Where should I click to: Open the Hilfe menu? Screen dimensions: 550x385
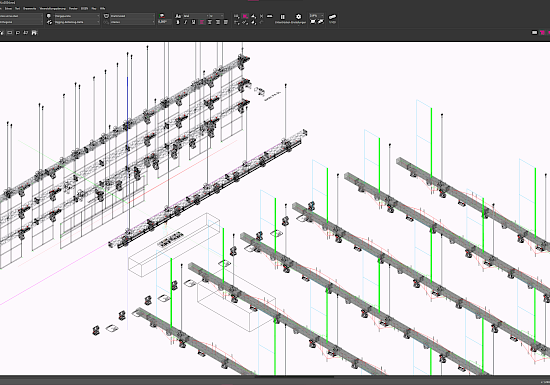102,8
